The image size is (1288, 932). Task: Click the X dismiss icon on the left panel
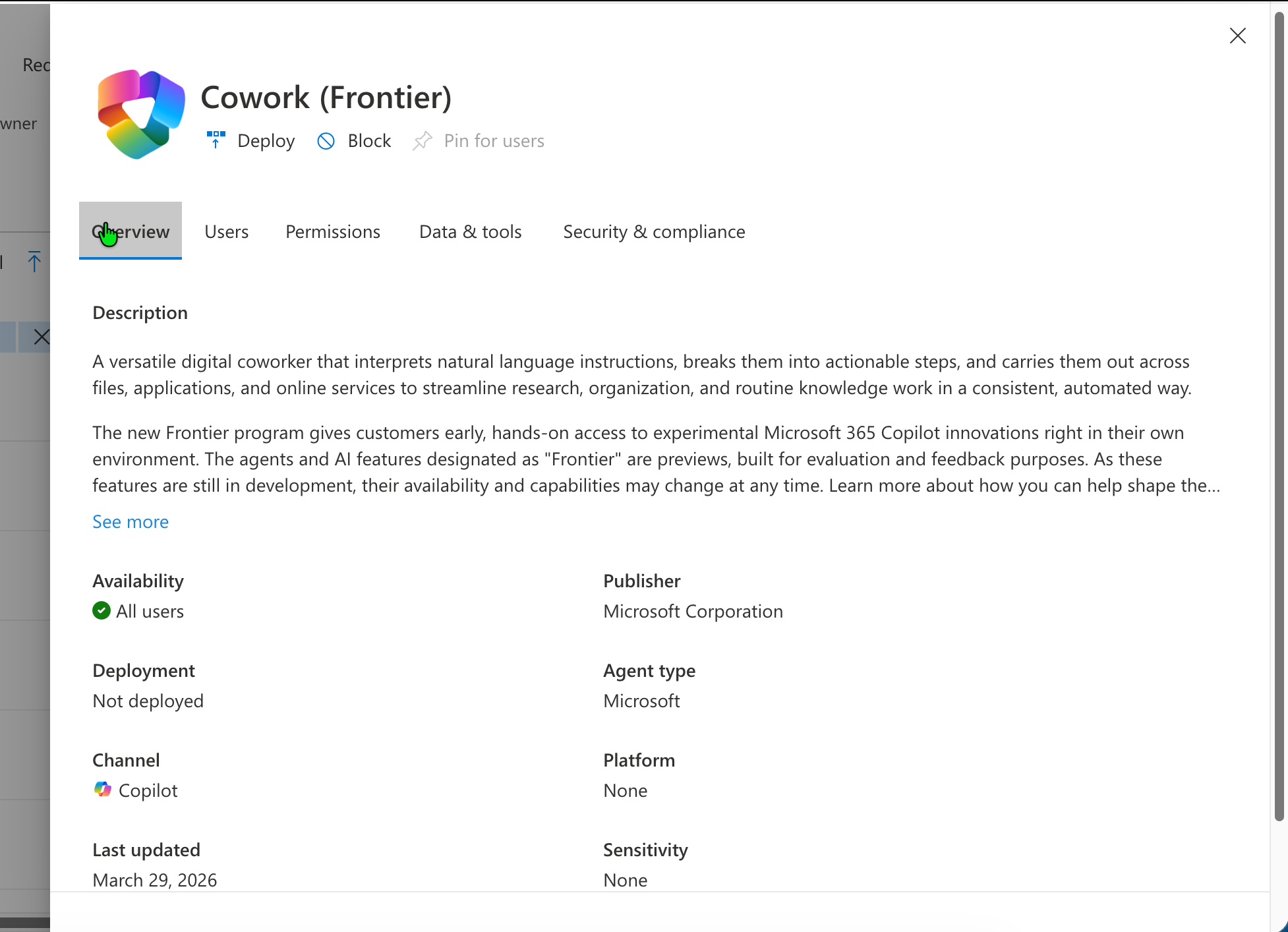tap(41, 337)
